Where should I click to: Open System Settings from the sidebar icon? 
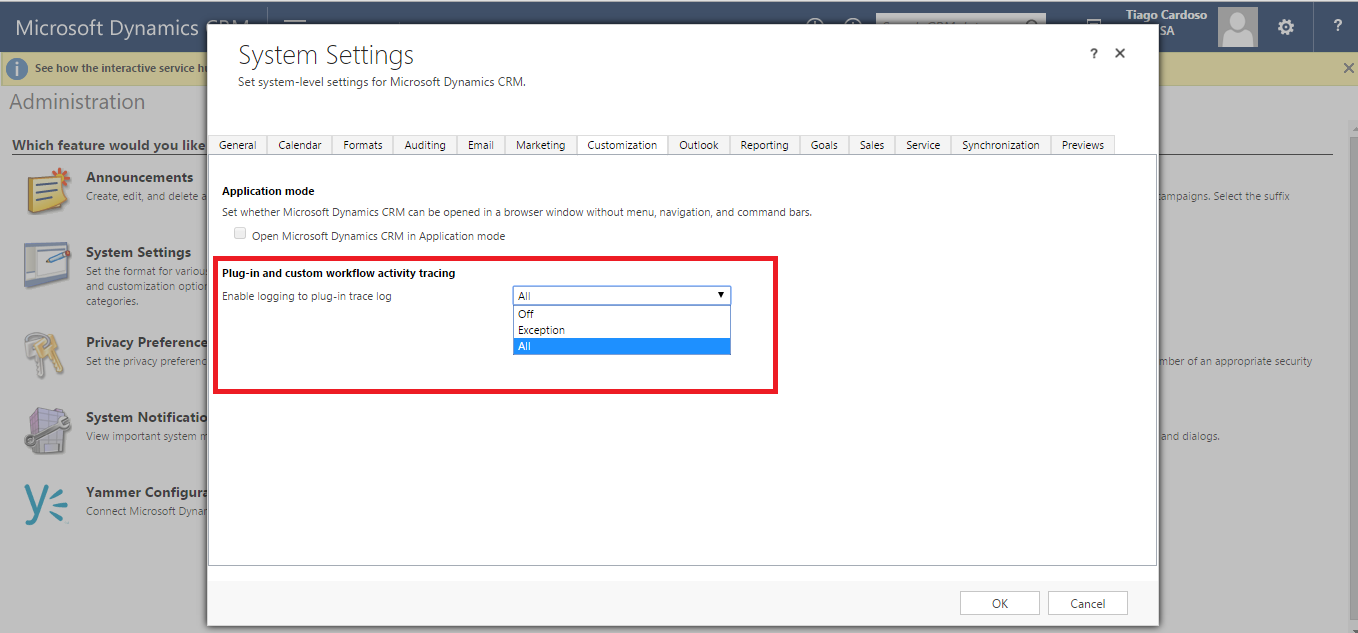coord(47,265)
